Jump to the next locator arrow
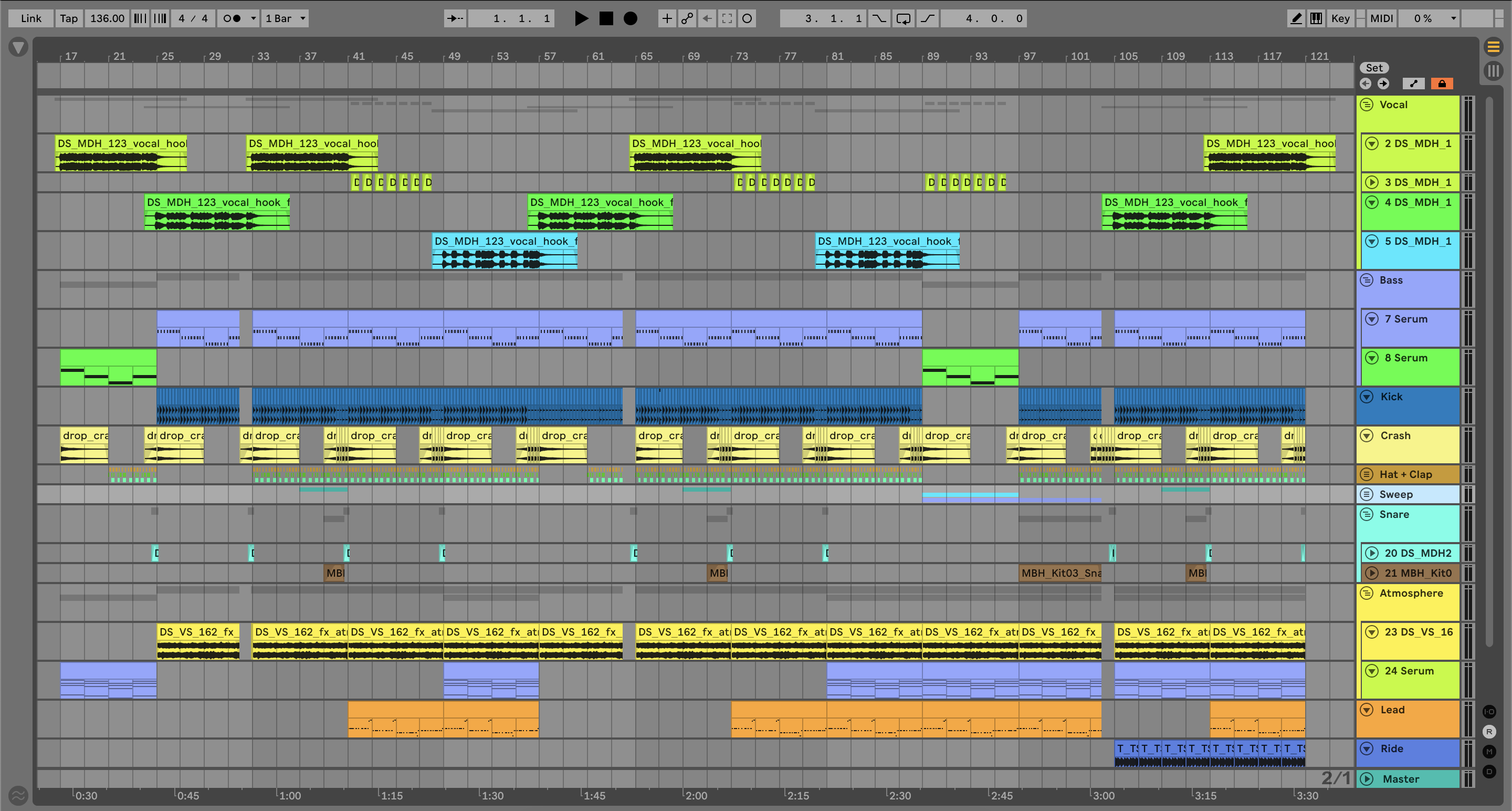This screenshot has width=1512, height=811. click(x=1383, y=84)
